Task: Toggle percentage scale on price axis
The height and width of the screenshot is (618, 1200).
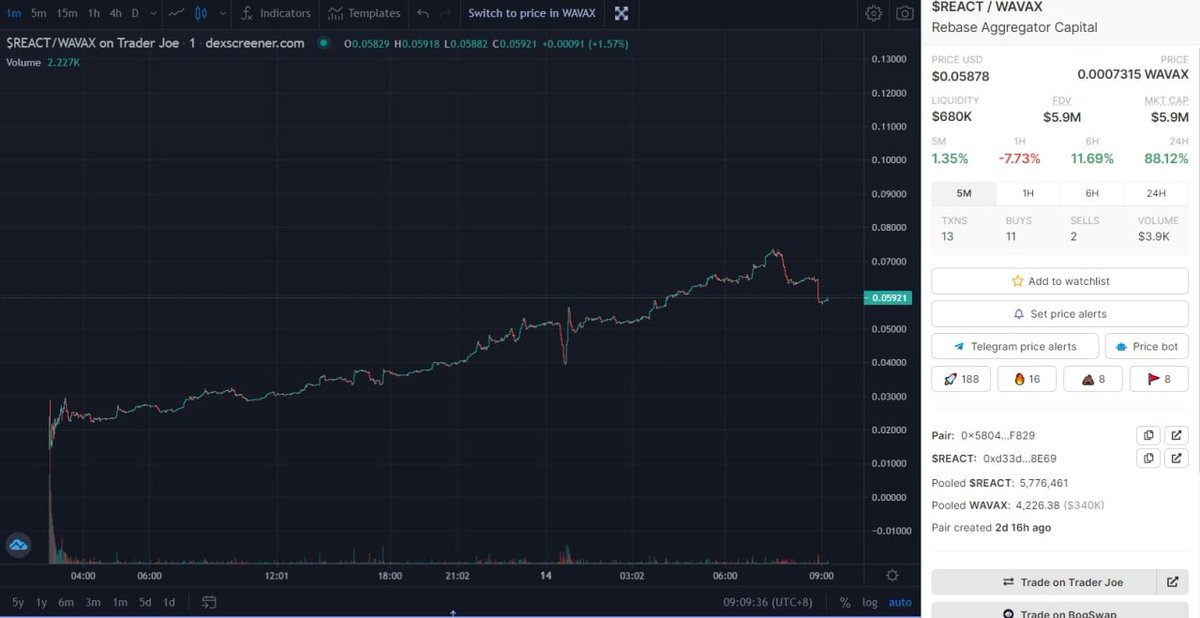Action: point(845,602)
